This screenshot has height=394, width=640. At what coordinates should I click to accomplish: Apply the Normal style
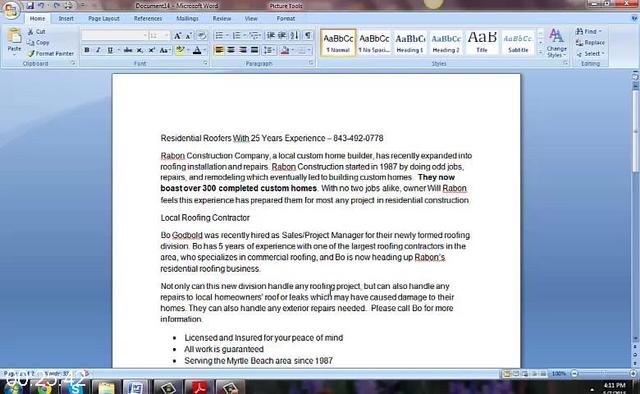pos(338,42)
